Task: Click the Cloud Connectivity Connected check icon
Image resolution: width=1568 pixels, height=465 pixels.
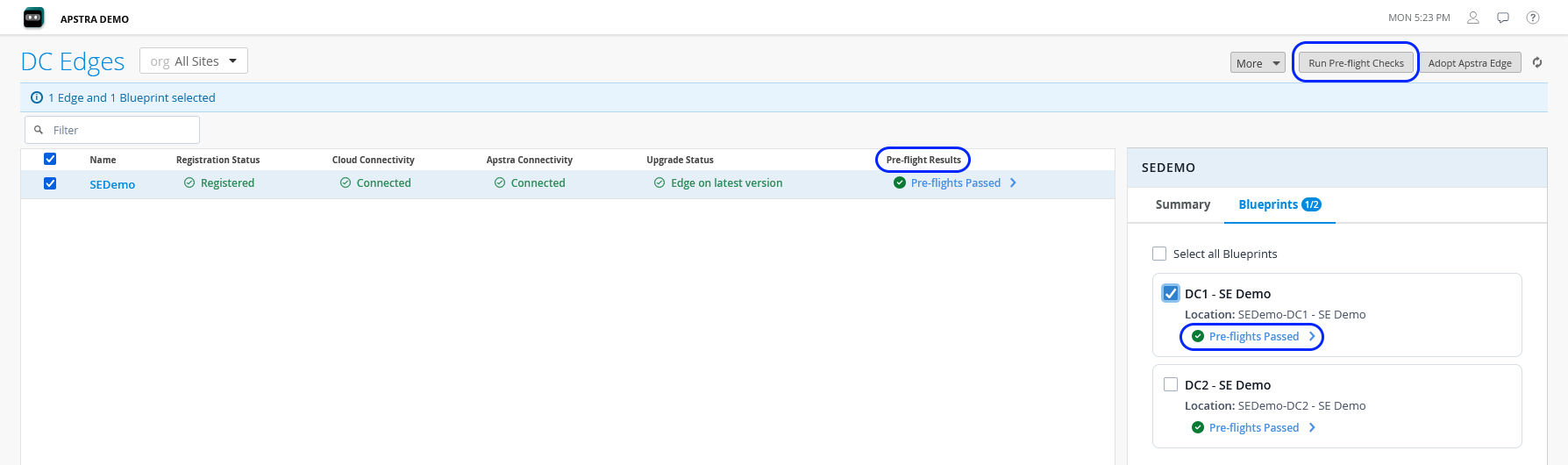Action: point(346,182)
